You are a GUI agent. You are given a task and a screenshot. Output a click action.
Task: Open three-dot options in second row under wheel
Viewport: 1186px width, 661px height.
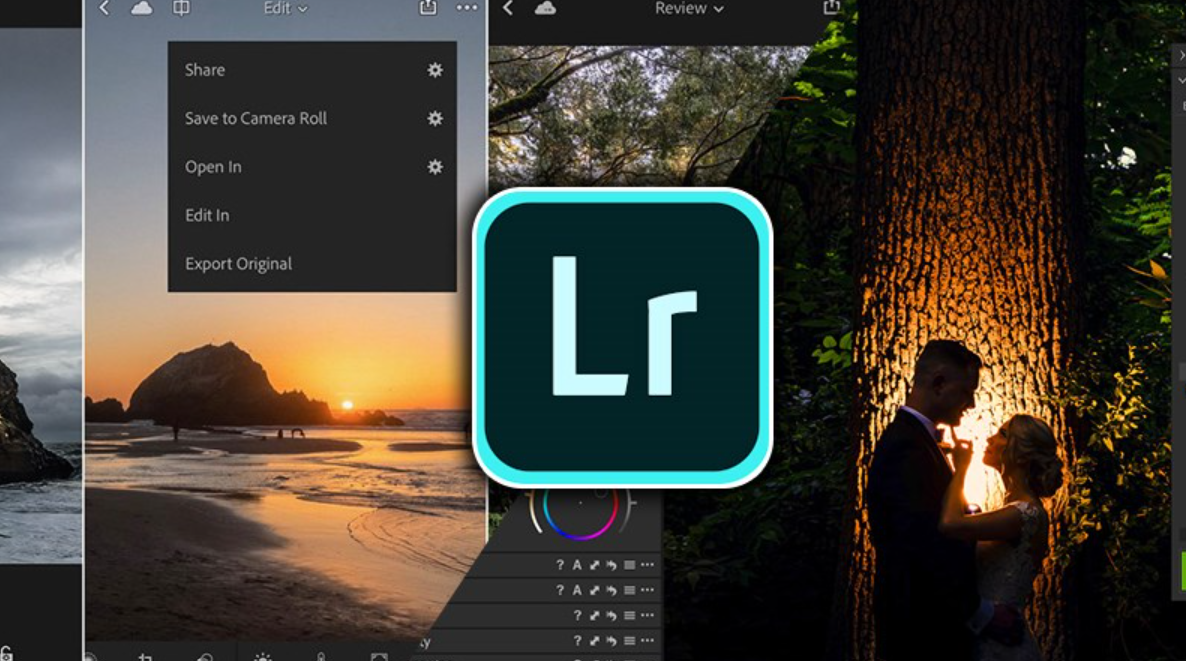[x=647, y=590]
